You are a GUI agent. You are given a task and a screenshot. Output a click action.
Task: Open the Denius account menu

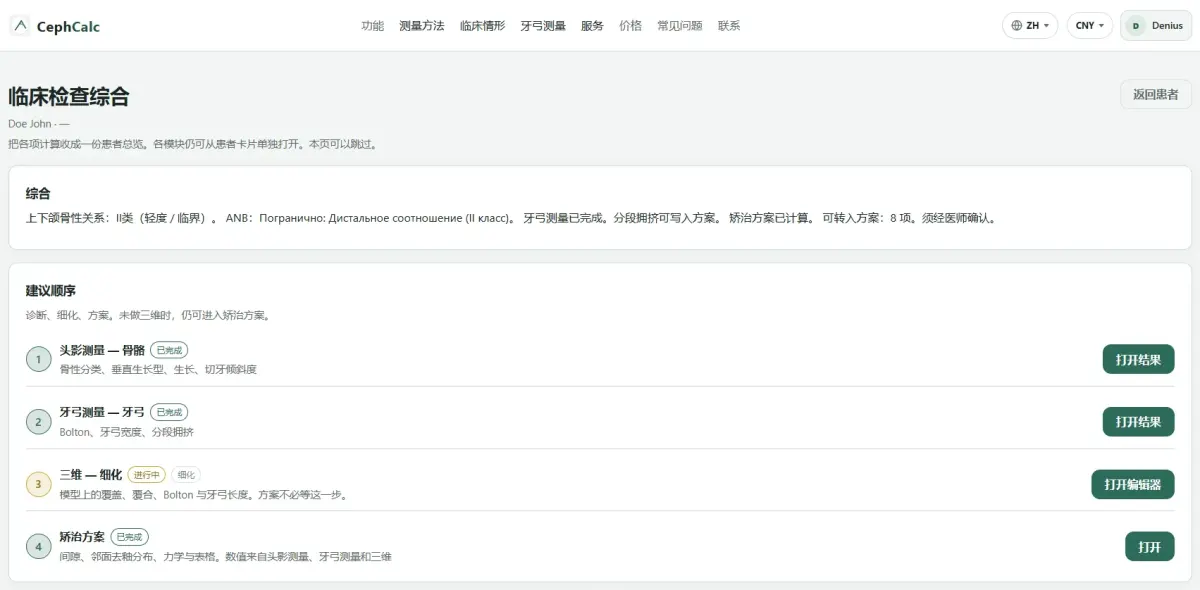click(x=1156, y=26)
